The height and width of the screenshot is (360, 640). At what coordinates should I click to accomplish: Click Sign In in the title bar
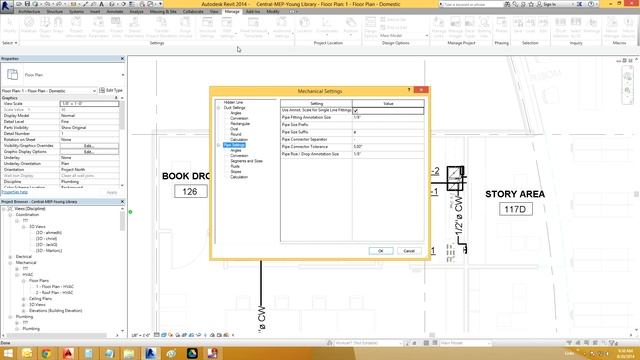point(547,4)
